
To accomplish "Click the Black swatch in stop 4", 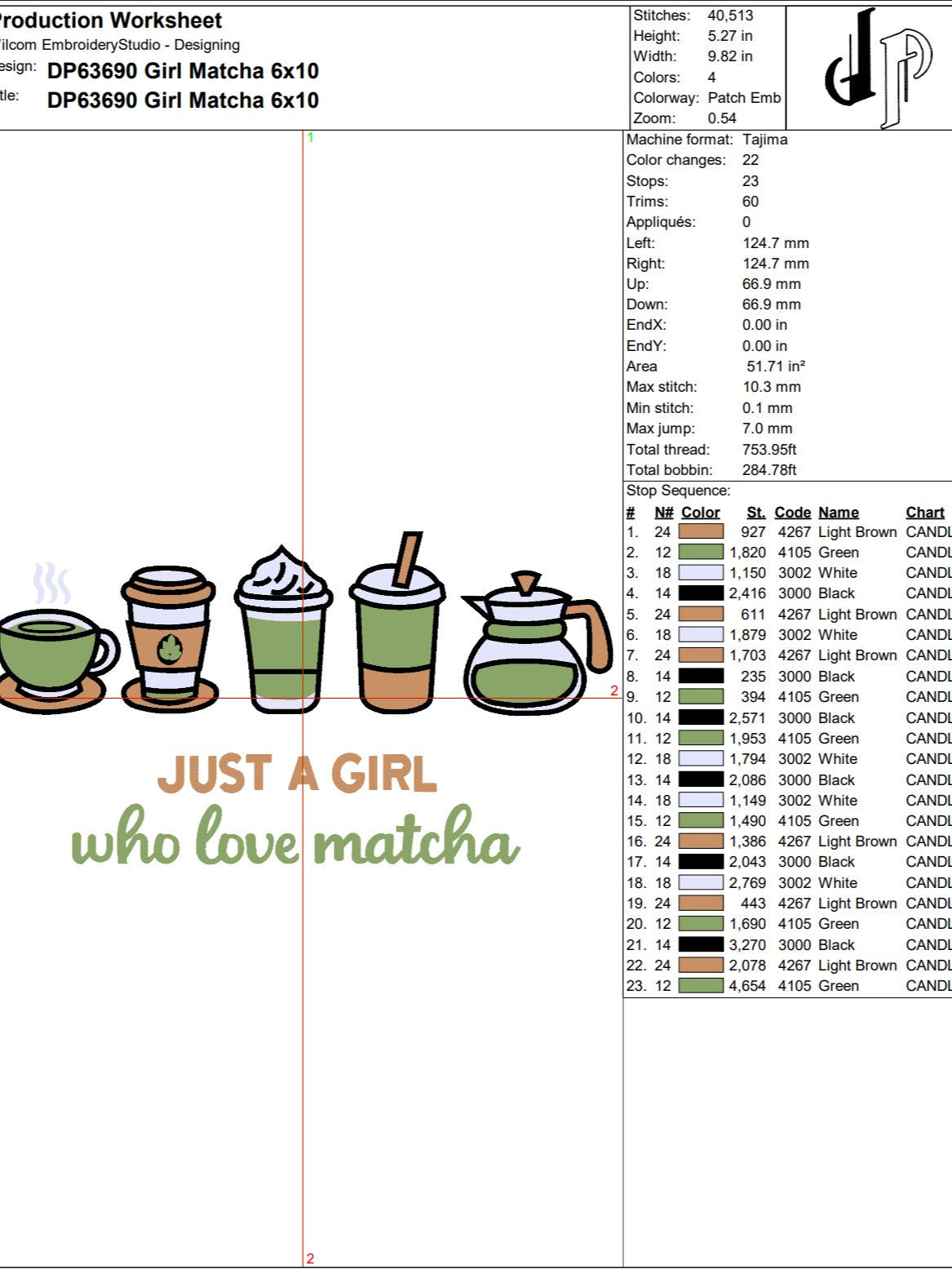I will (x=701, y=593).
